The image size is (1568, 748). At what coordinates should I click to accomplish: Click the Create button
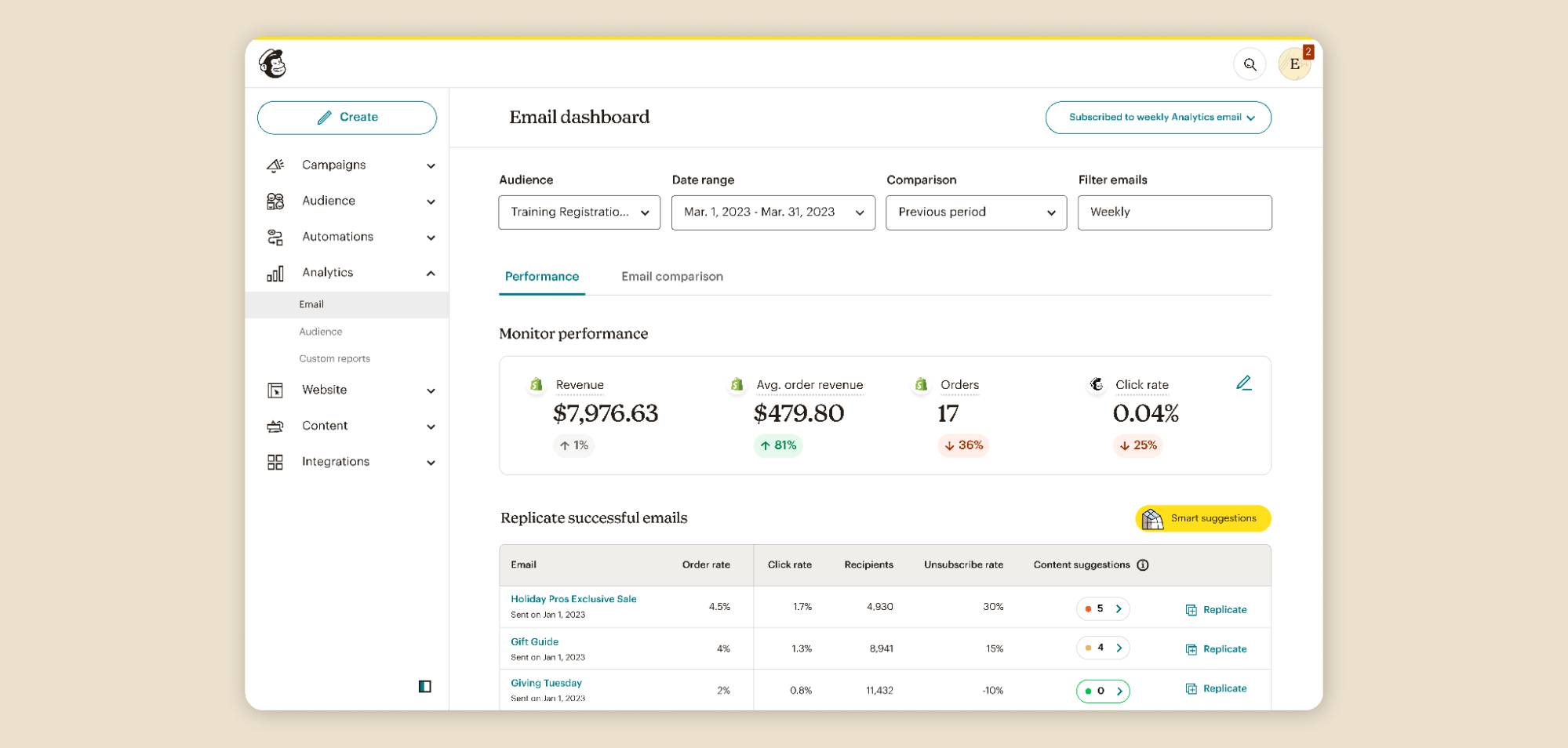(x=347, y=117)
